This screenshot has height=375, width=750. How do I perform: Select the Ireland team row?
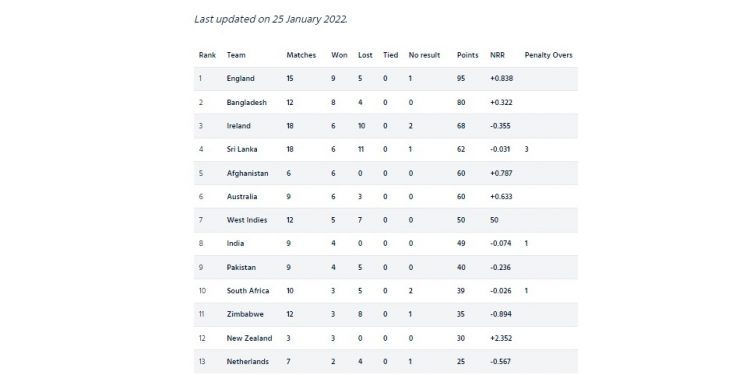(386, 126)
